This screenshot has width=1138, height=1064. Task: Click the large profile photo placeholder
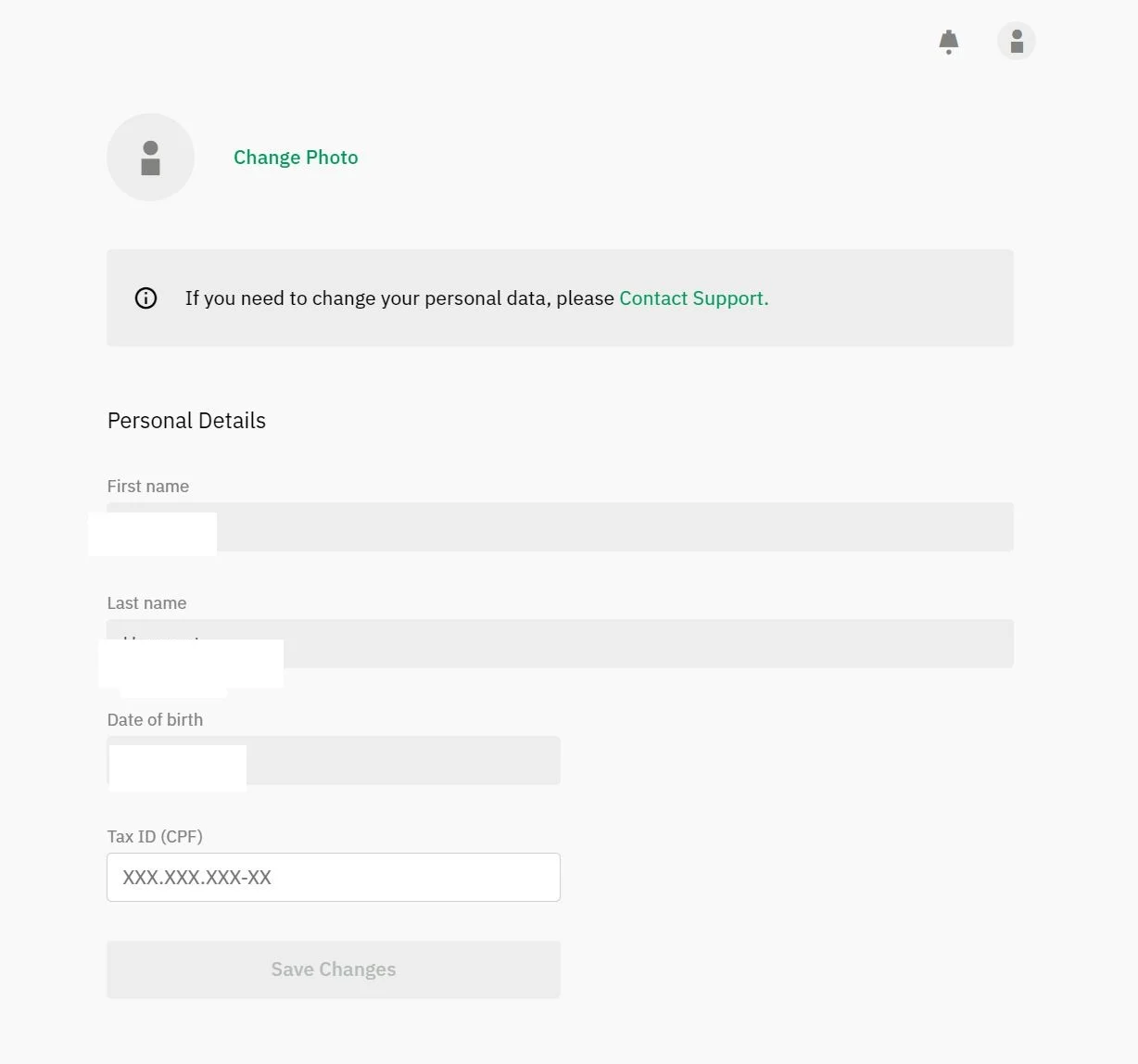pyautogui.click(x=151, y=158)
